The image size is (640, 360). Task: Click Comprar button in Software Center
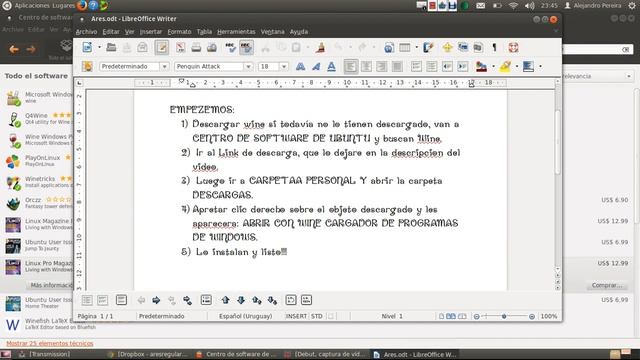[x=607, y=285]
